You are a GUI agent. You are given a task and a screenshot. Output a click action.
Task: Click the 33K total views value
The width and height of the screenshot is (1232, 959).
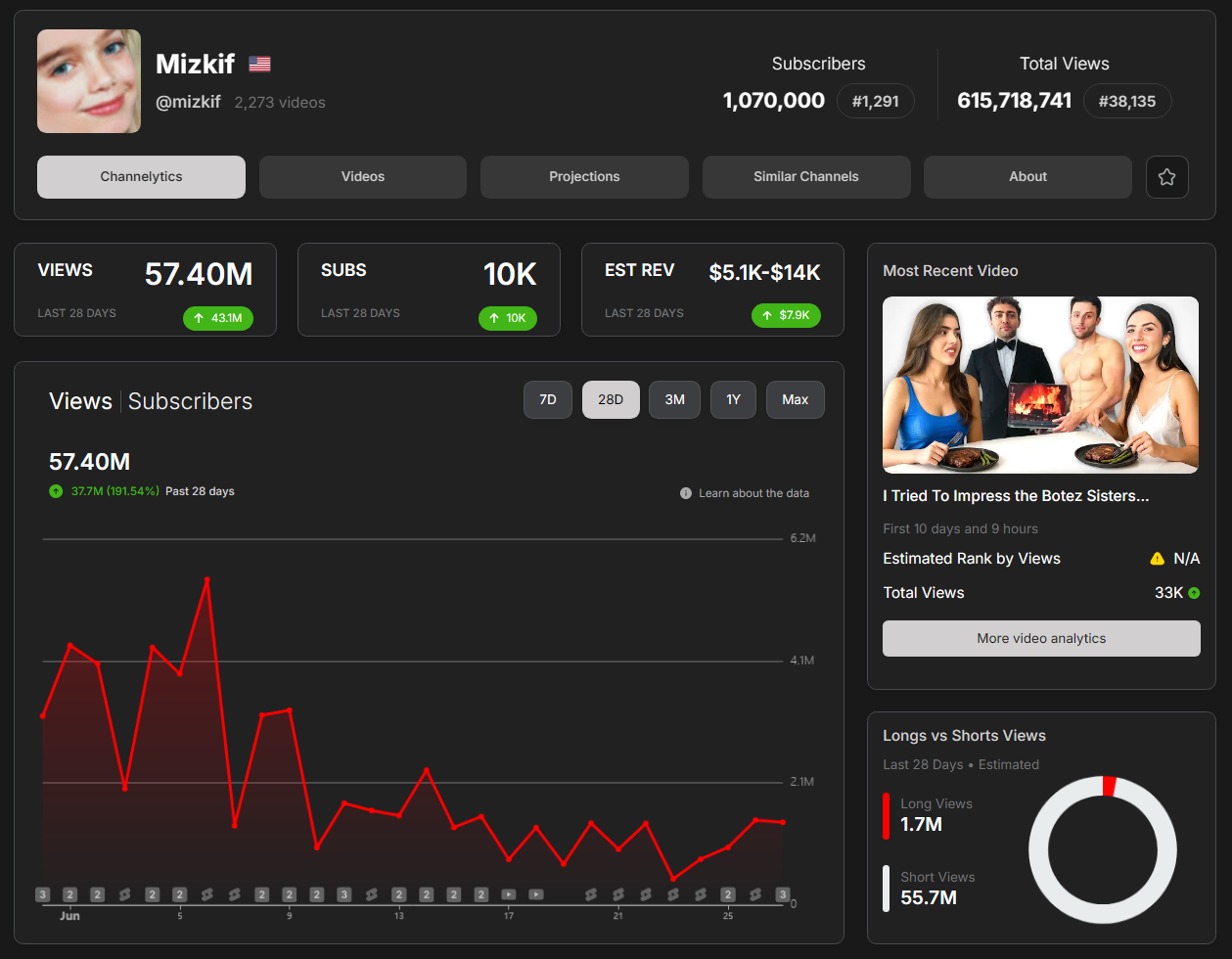click(x=1169, y=593)
